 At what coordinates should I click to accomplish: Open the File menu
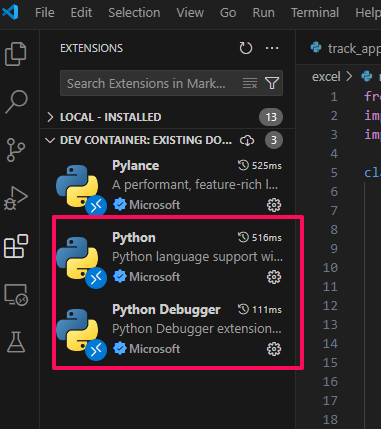(x=45, y=13)
